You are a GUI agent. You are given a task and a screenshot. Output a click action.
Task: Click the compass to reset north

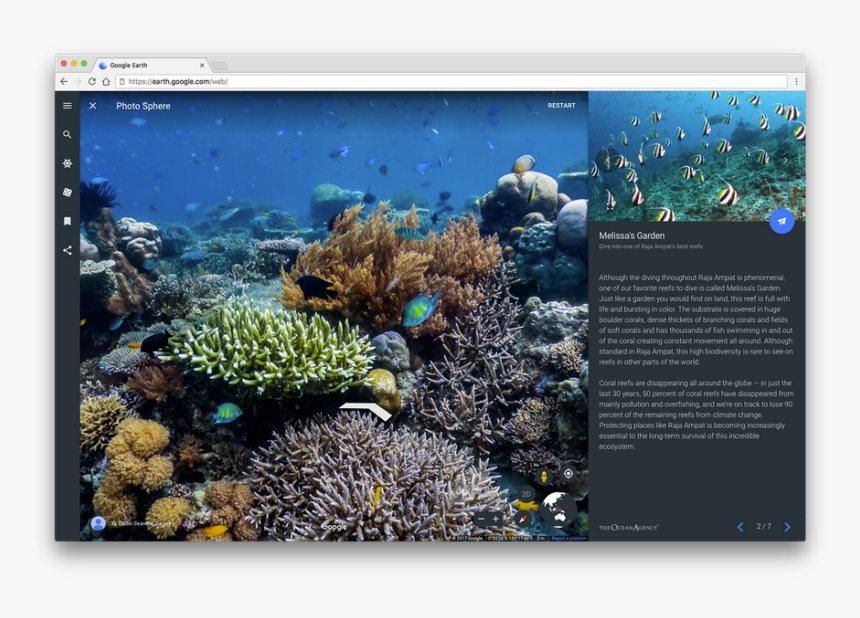tap(522, 518)
